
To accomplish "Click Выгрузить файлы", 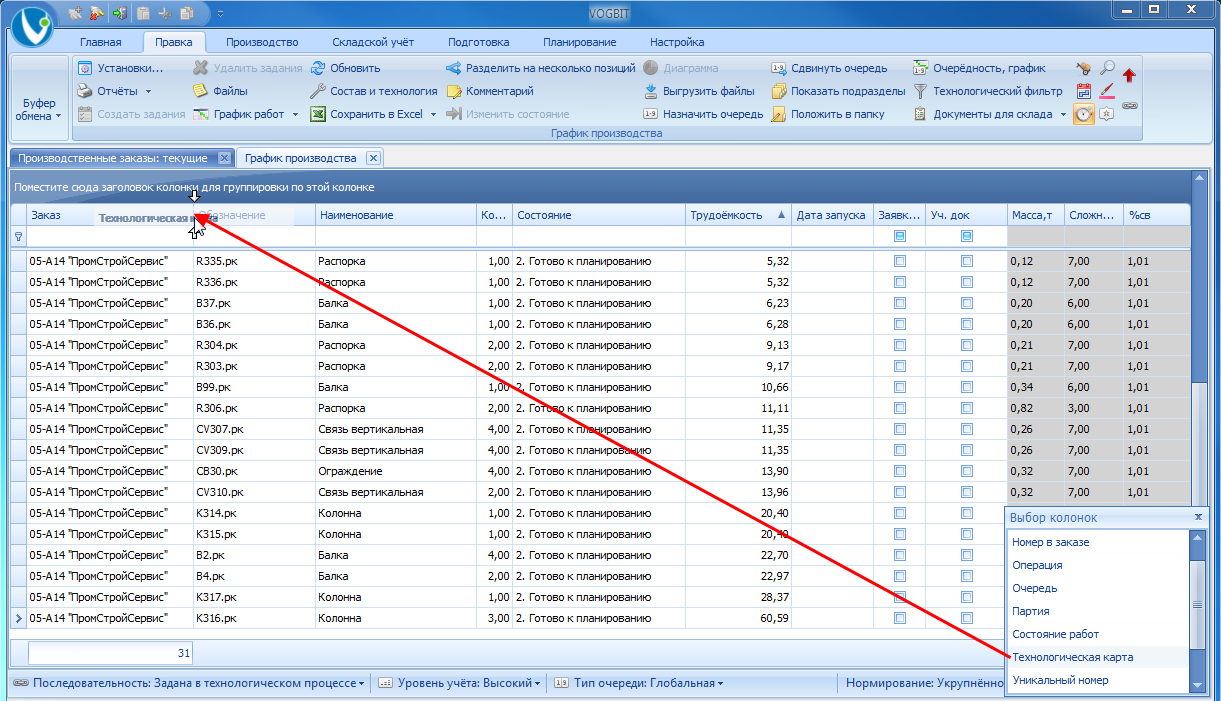I will click(x=699, y=91).
